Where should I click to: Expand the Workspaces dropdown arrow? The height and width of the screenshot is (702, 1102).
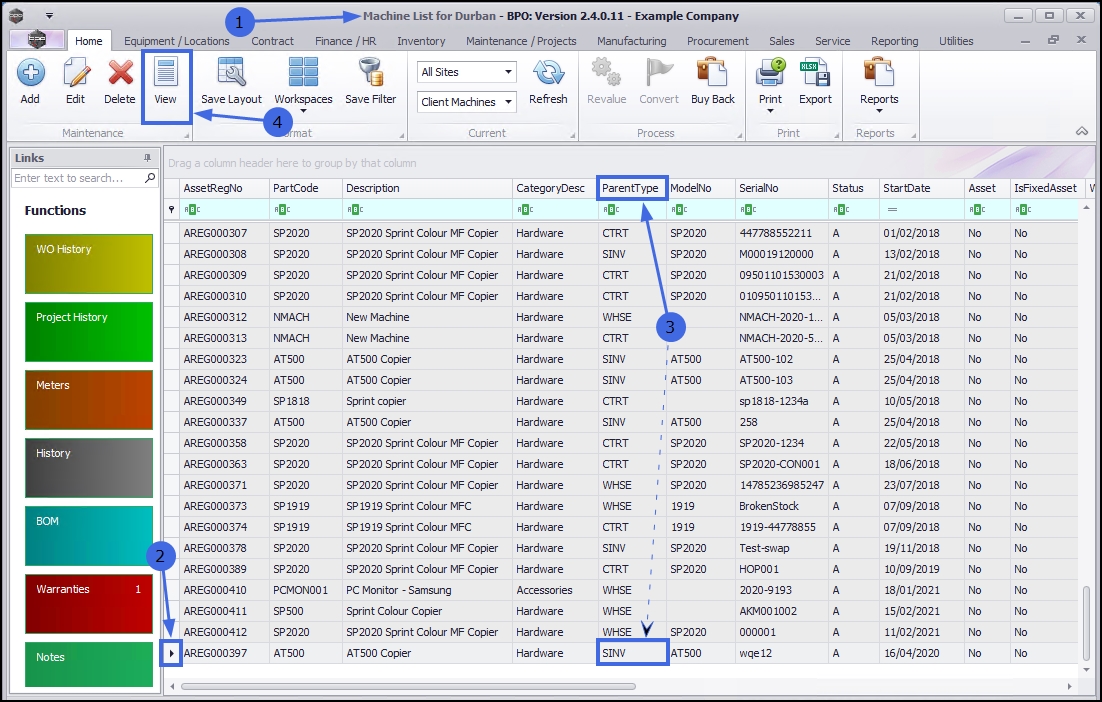[x=304, y=111]
